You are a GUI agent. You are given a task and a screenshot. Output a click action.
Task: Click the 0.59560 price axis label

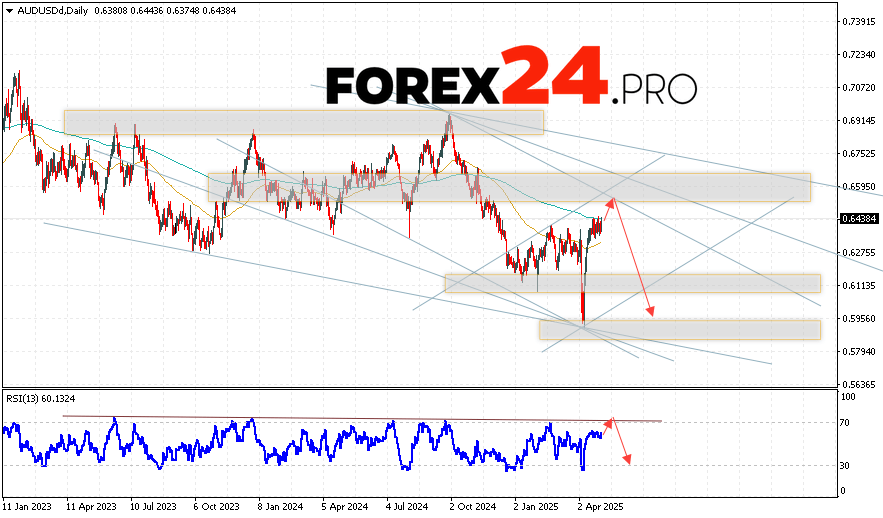pos(859,319)
